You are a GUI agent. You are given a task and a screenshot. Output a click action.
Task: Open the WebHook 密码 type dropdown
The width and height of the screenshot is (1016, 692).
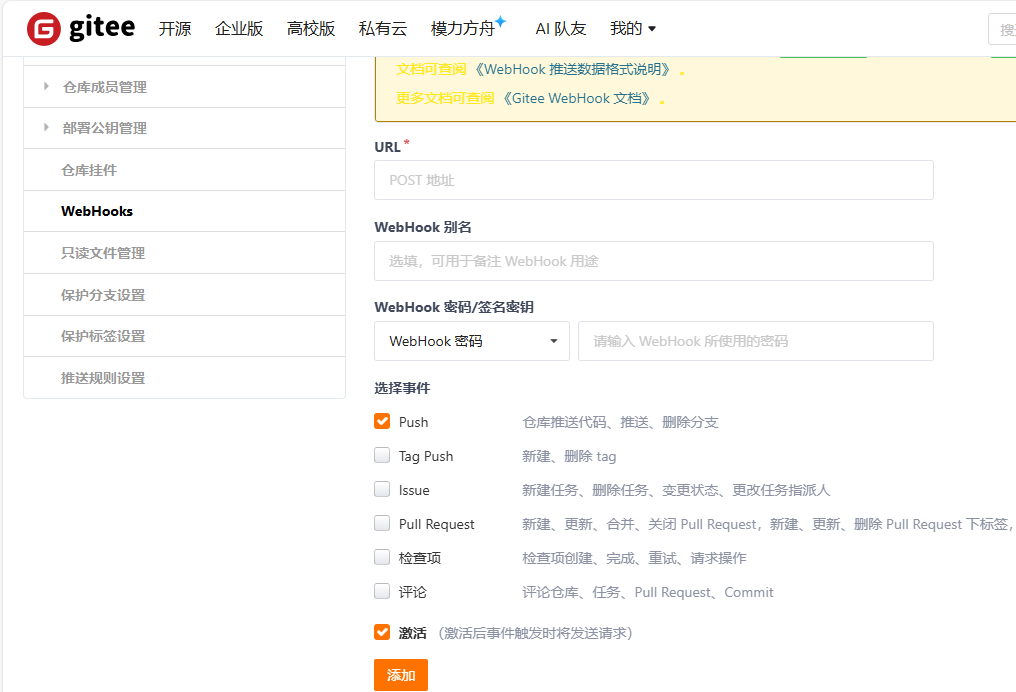(472, 341)
